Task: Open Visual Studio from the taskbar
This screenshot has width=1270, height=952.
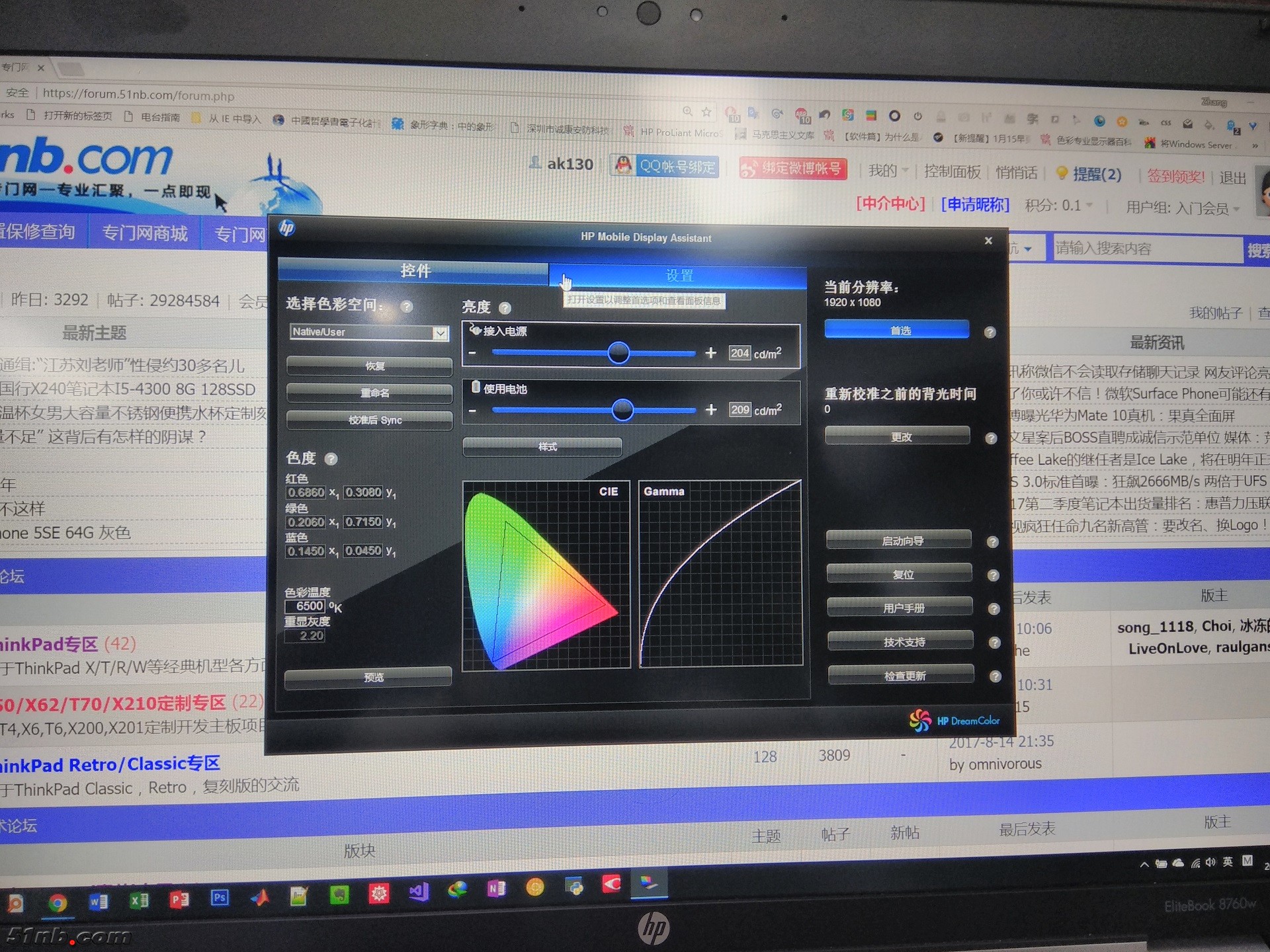Action: (419, 892)
